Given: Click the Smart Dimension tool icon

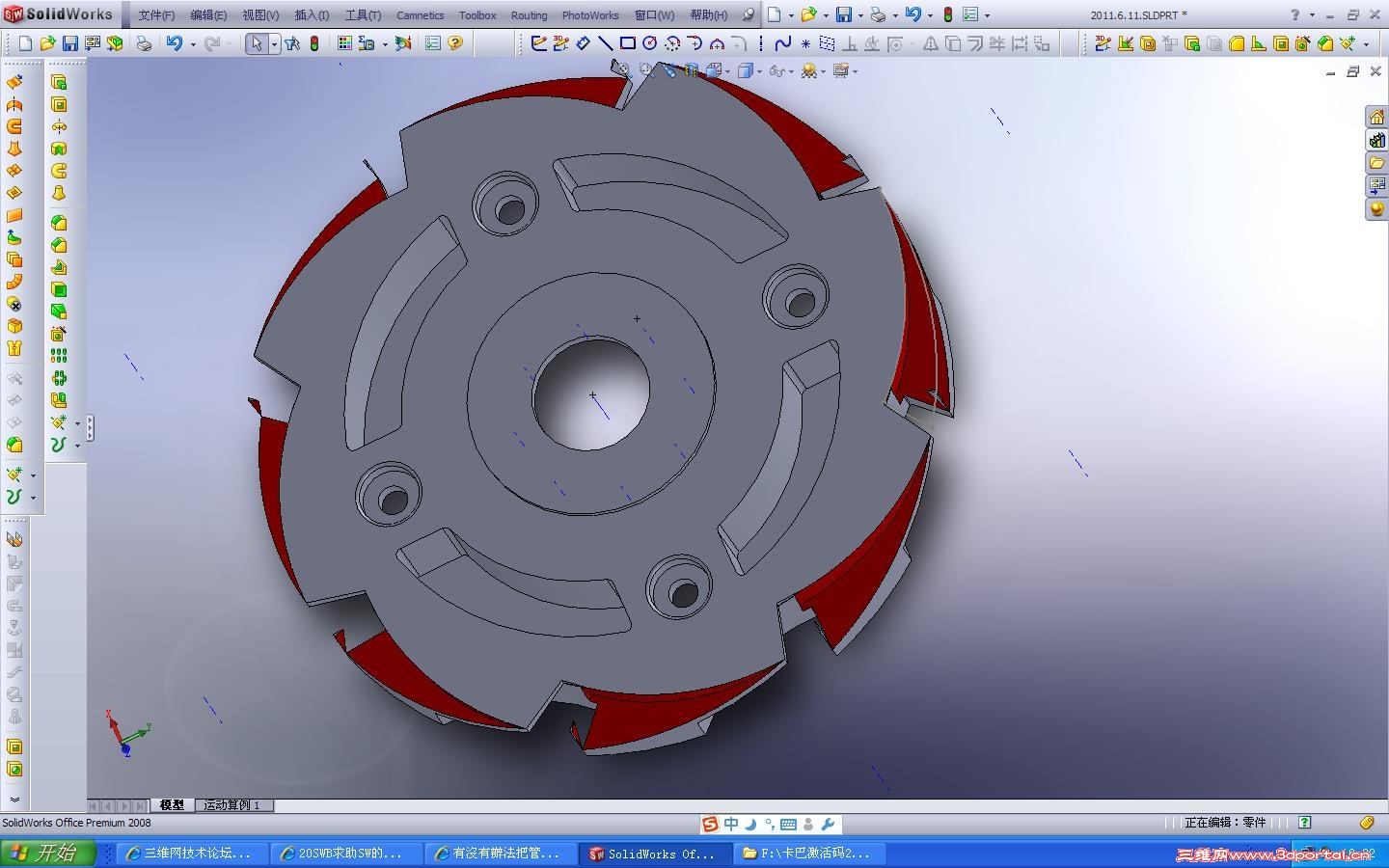Looking at the screenshot, I should point(583,43).
